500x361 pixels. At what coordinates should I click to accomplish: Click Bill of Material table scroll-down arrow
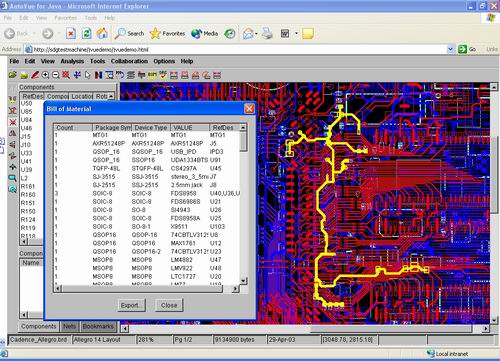243,281
